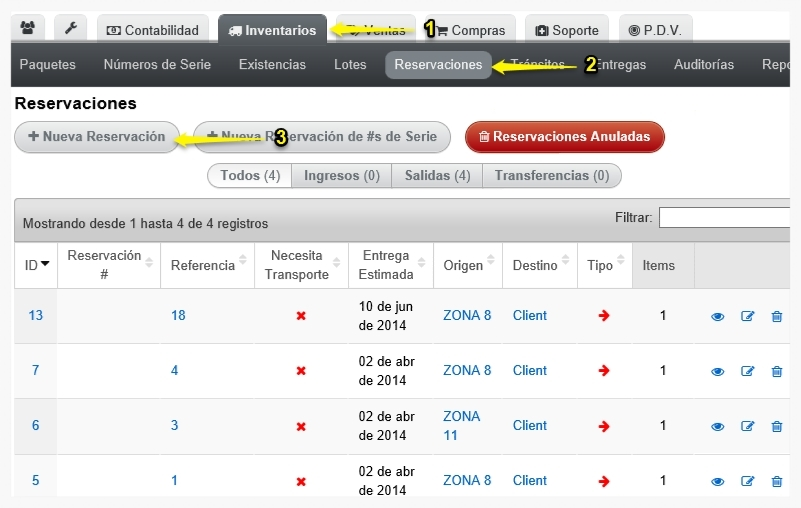Click red X transport mark in row 13

[301, 316]
